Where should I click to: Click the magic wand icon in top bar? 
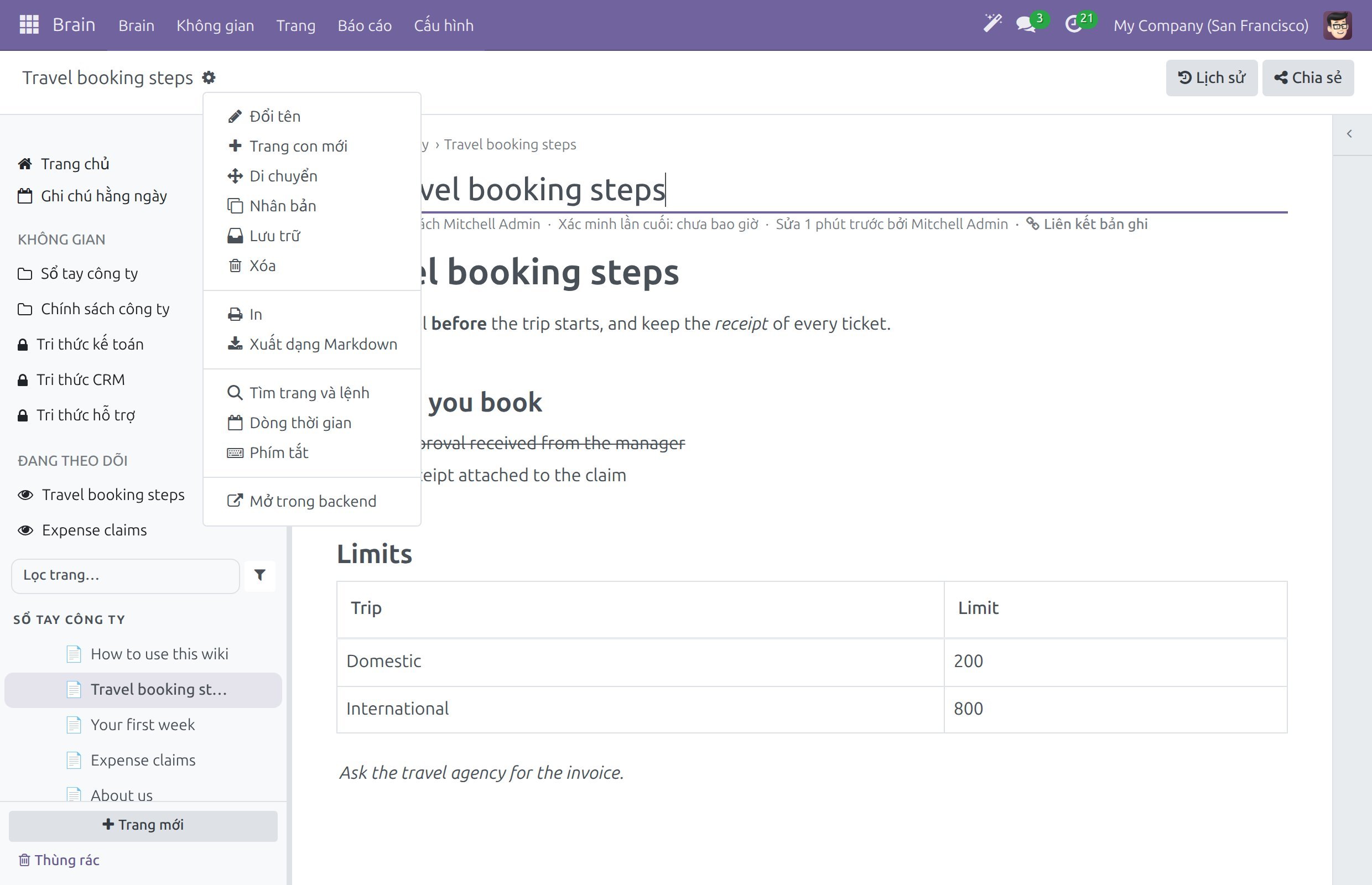[x=992, y=24]
